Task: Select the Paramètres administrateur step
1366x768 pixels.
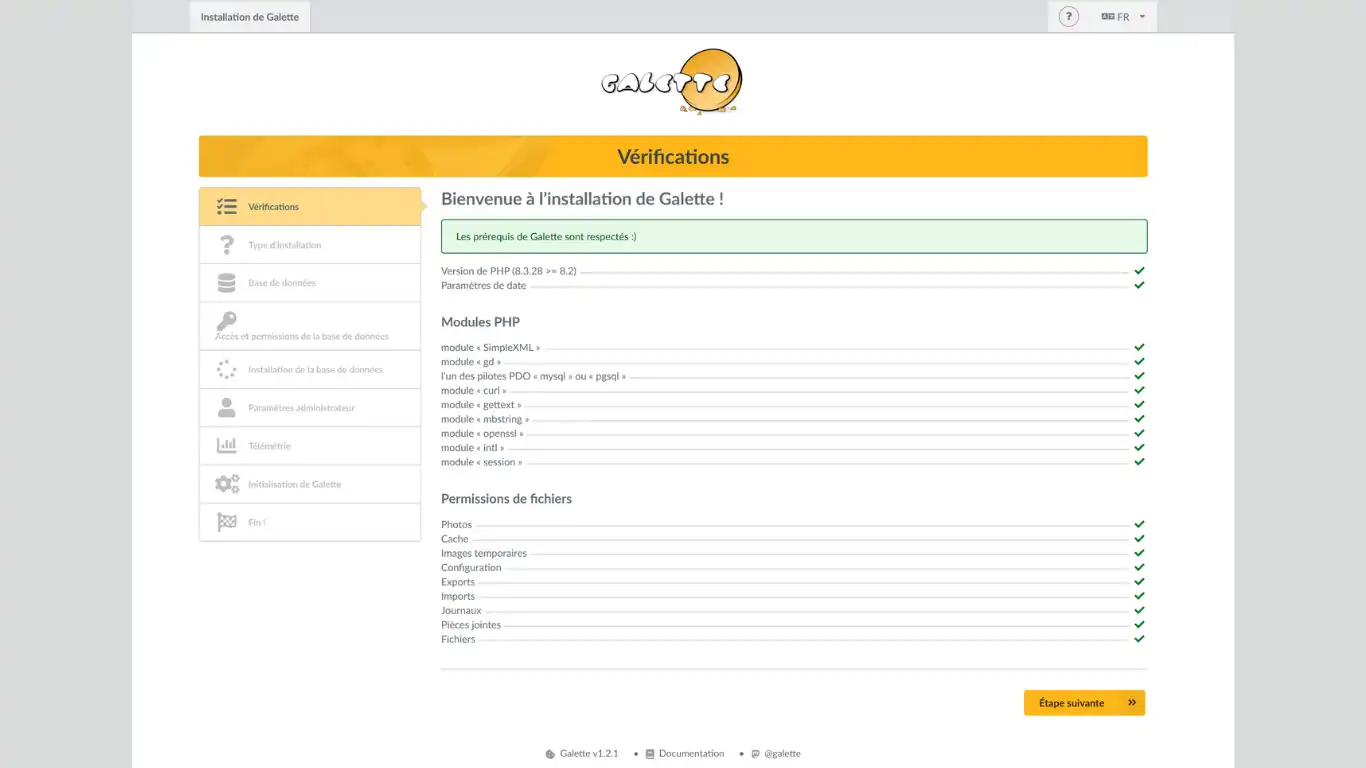Action: (310, 408)
